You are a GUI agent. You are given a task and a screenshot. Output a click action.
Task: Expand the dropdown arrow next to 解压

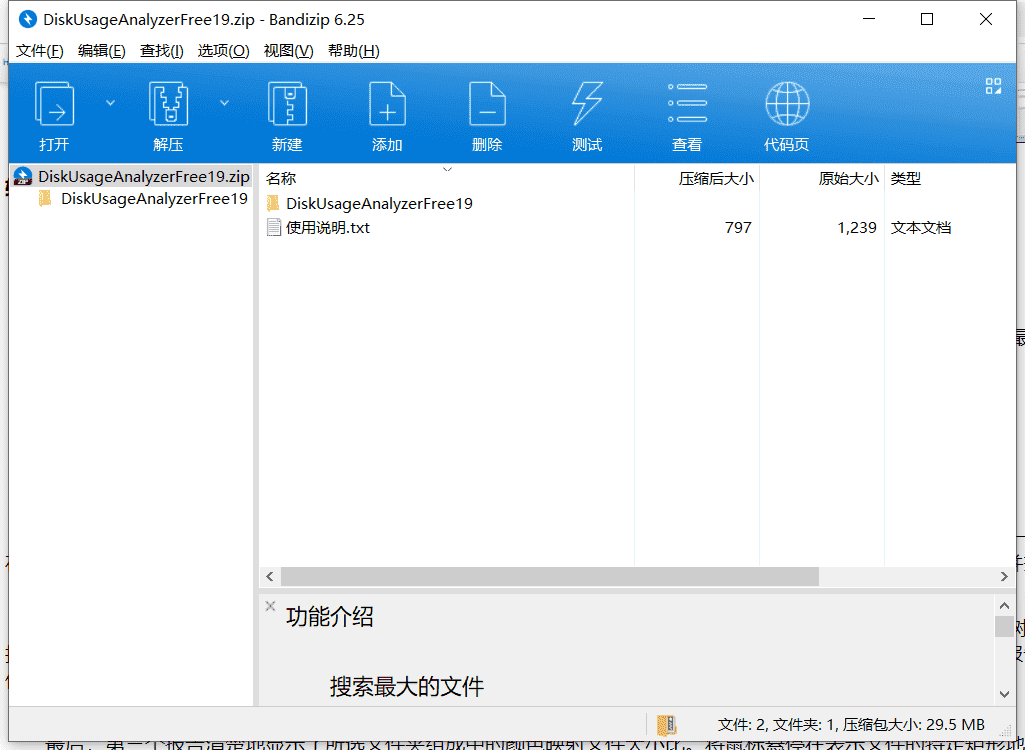click(x=224, y=103)
